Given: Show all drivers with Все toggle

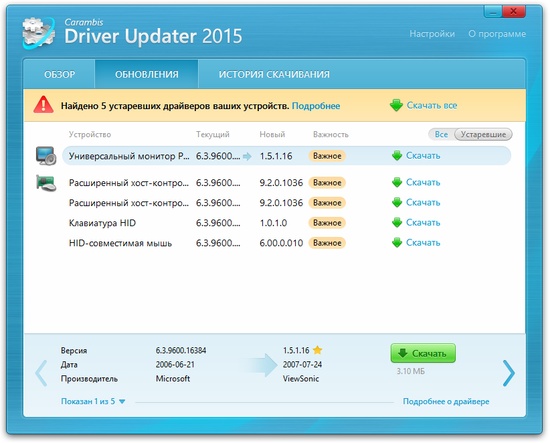Looking at the screenshot, I should pyautogui.click(x=441, y=134).
